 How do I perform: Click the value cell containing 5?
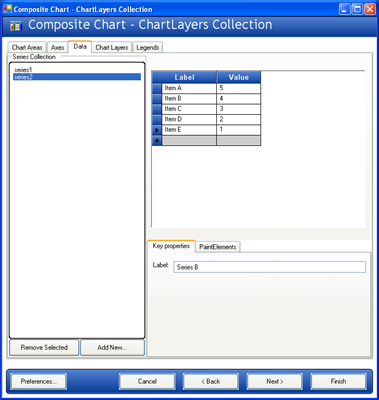tap(238, 88)
